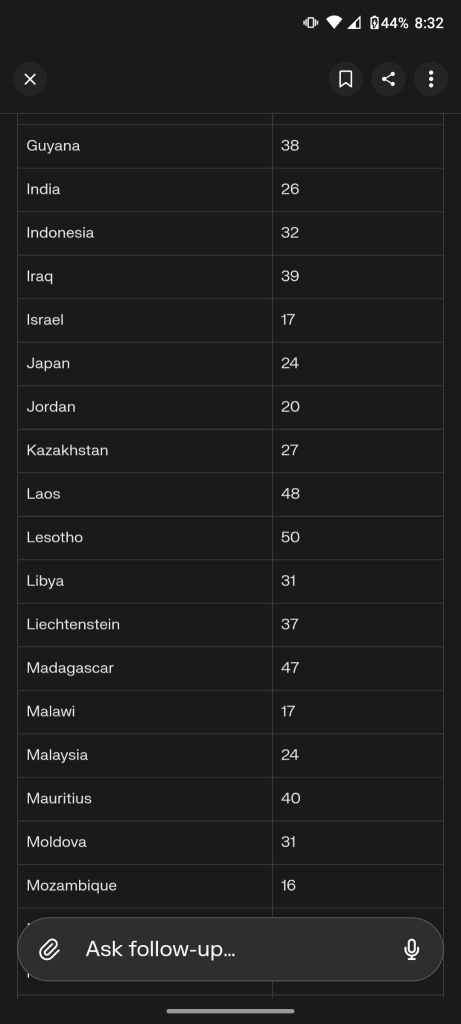Tap the vibrate mode status icon
The width and height of the screenshot is (461, 1024).
tap(310, 23)
